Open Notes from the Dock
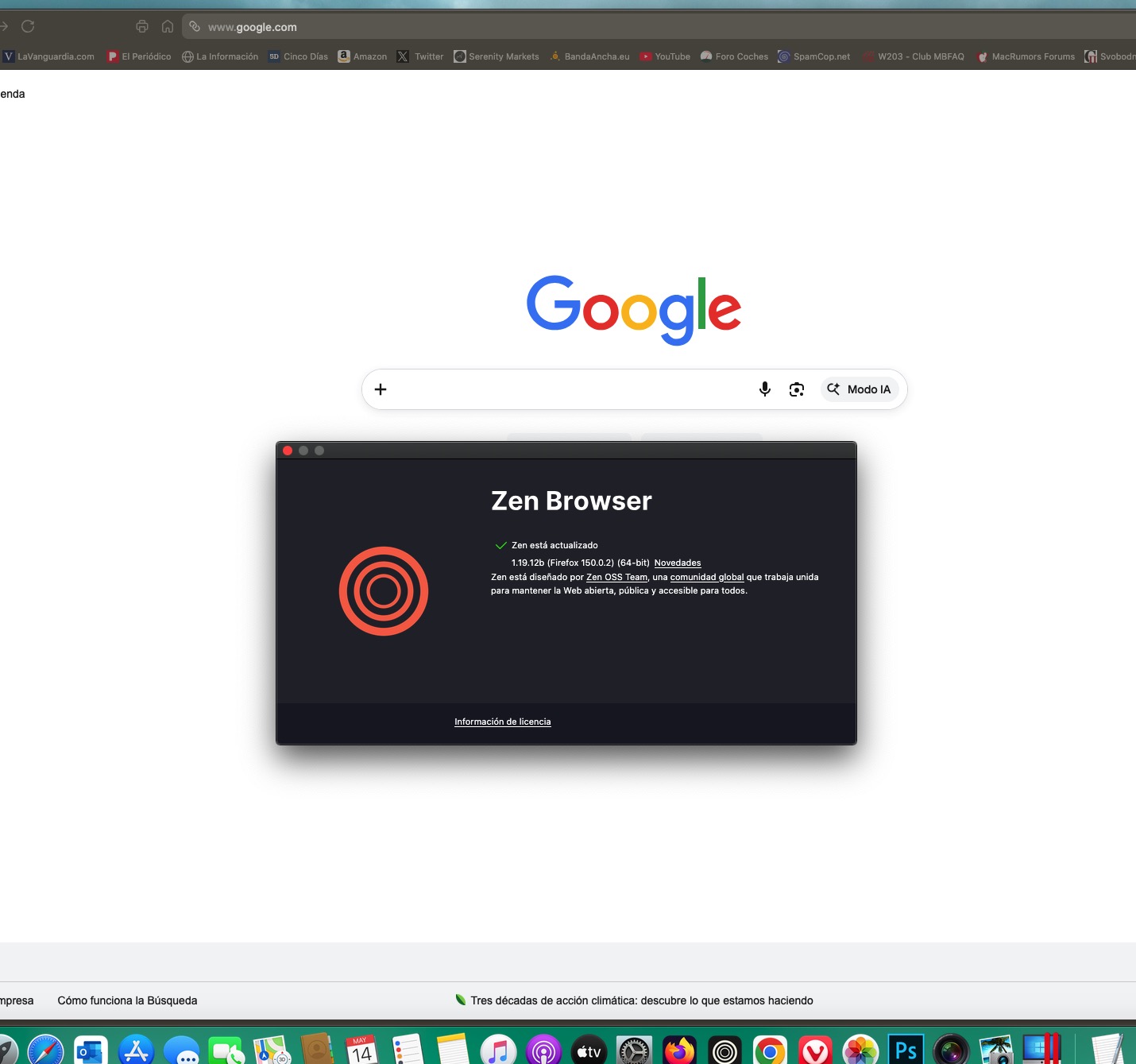1136x1064 pixels. tap(453, 1050)
